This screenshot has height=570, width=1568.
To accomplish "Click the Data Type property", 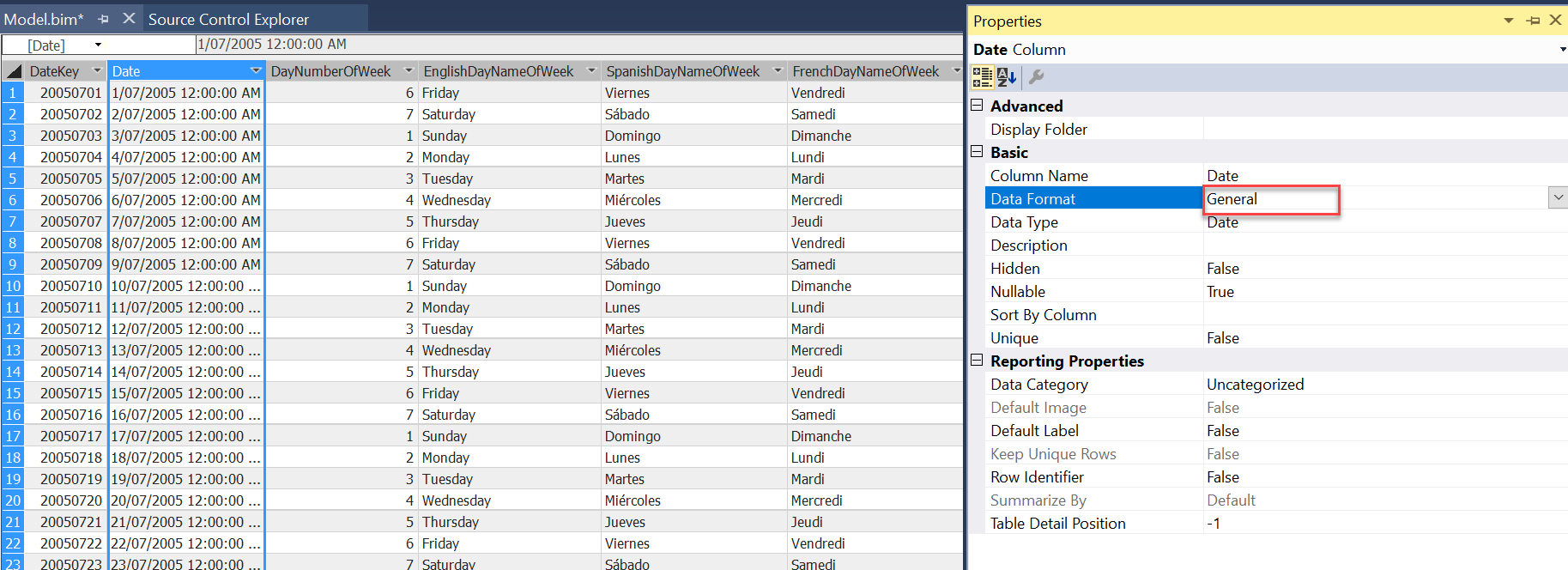I will pos(1024,221).
